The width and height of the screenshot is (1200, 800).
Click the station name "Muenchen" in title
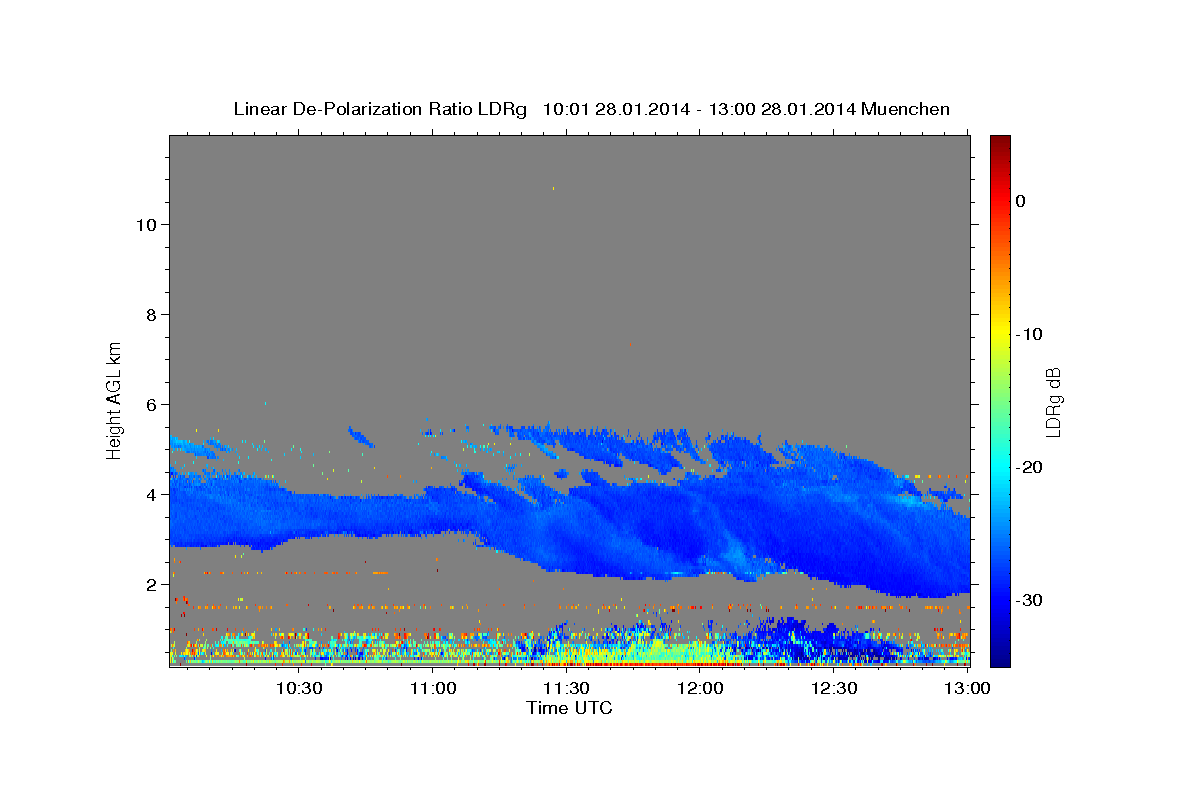tap(905, 109)
